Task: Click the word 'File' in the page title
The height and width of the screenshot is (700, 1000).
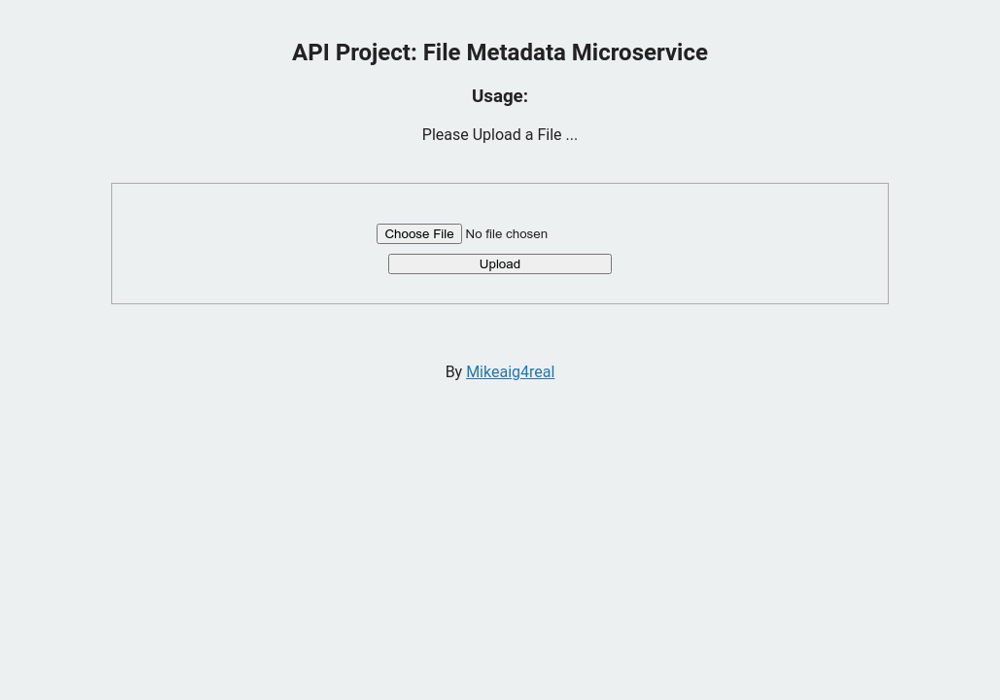Action: click(441, 53)
